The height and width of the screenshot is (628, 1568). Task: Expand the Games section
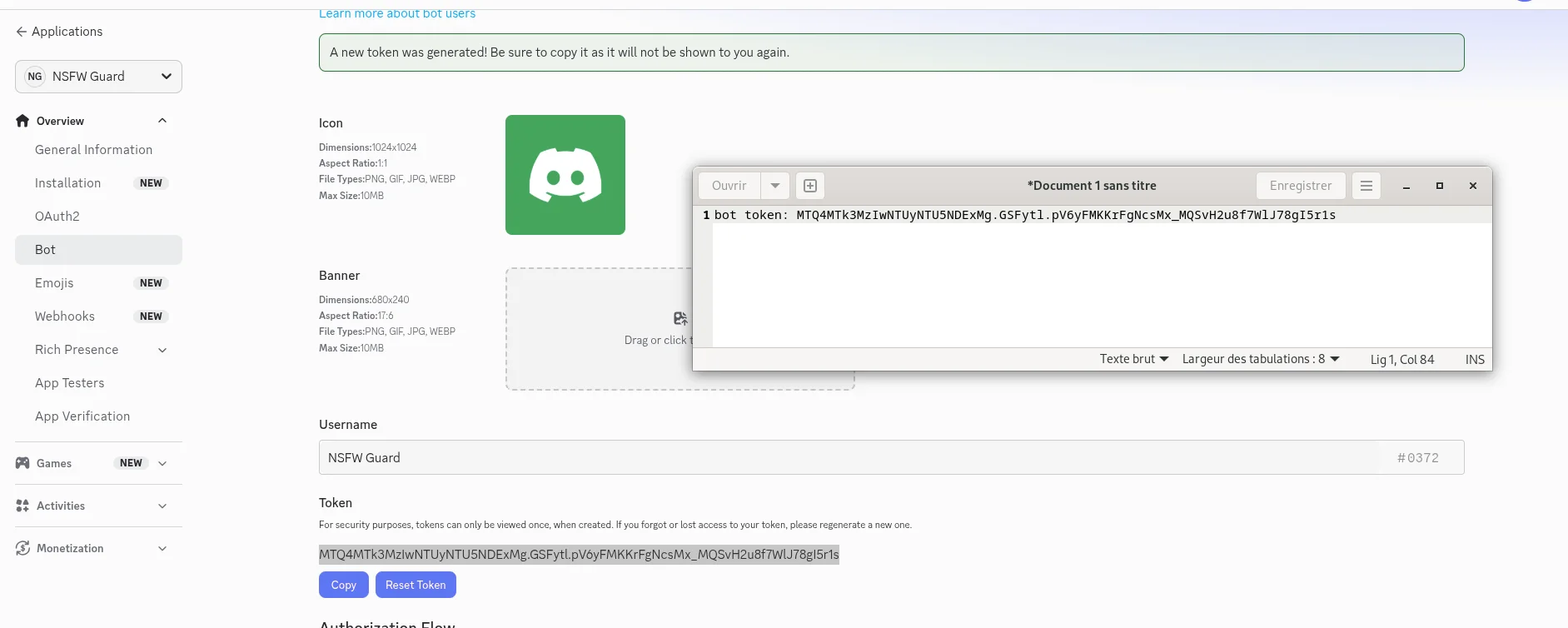pyautogui.click(x=162, y=463)
